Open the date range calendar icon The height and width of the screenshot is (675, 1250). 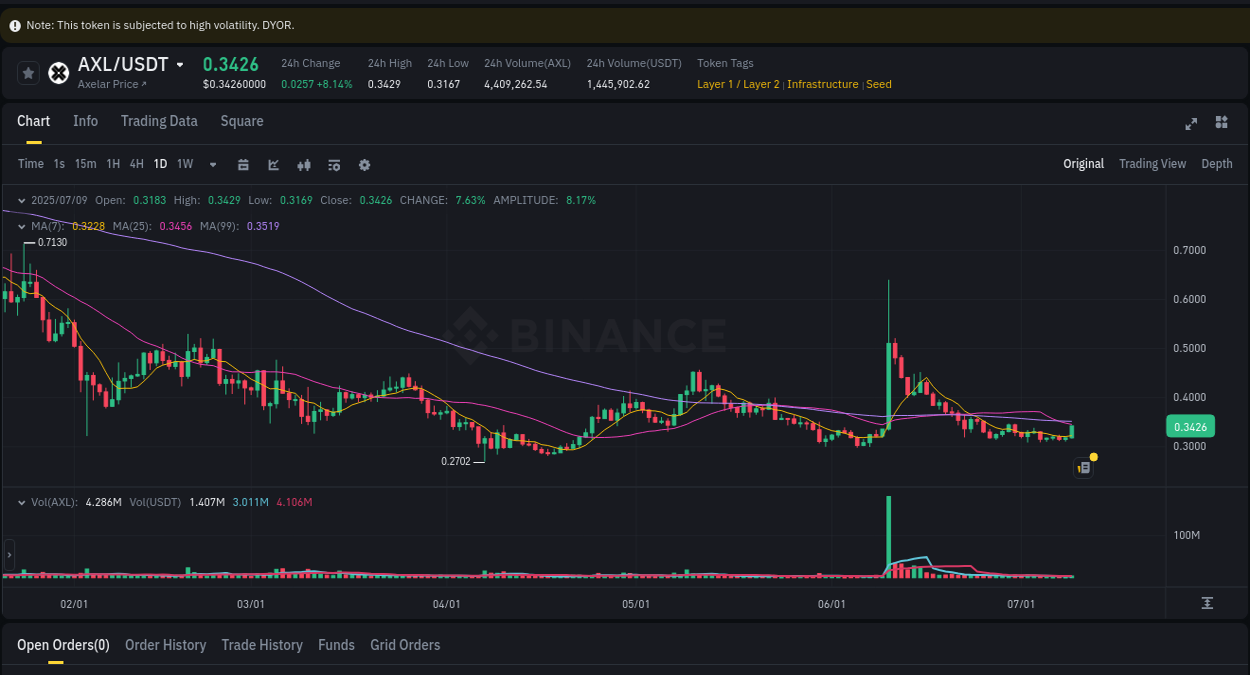click(243, 164)
